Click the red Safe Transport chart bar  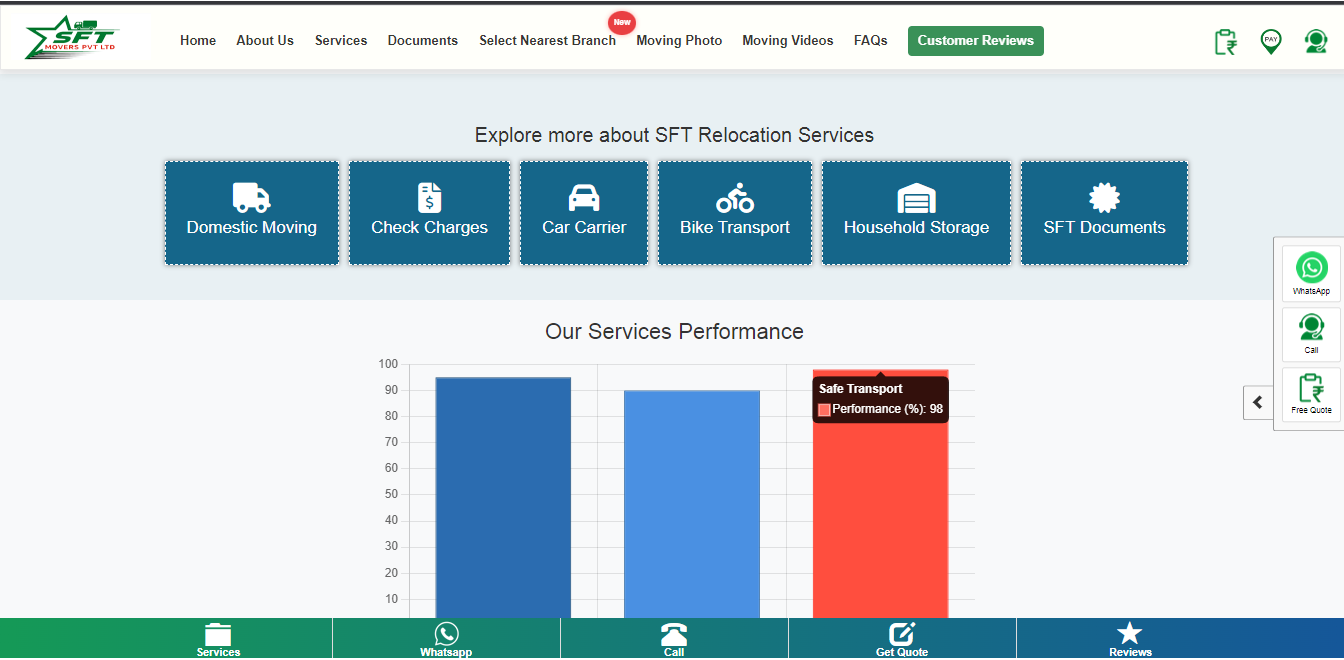[x=880, y=520]
